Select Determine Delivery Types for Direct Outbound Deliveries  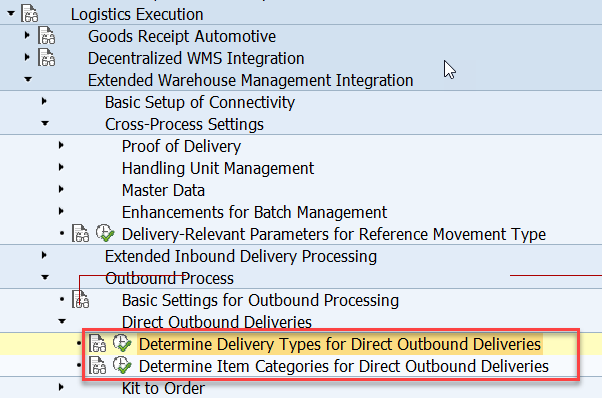[340, 344]
